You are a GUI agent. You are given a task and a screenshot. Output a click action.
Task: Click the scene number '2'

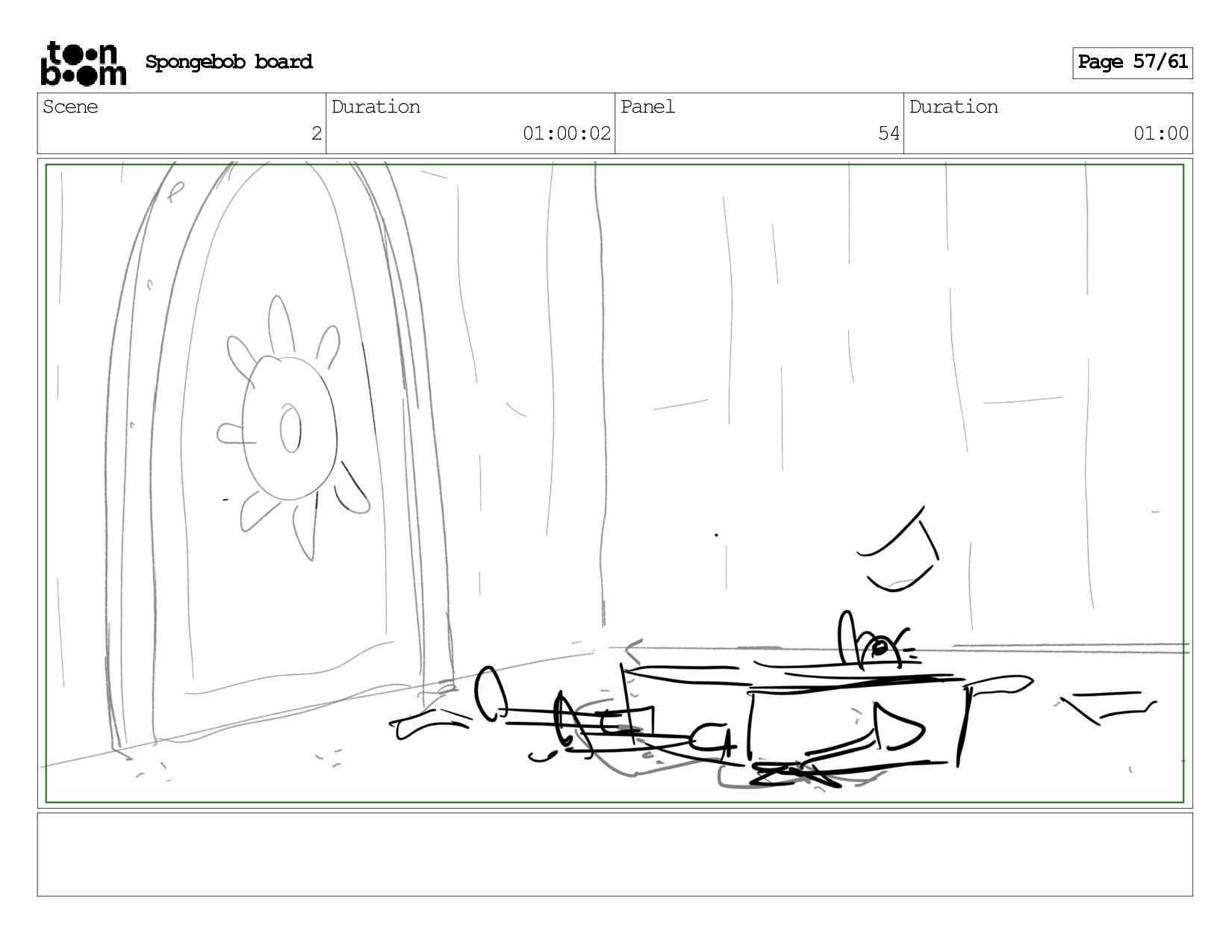pyautogui.click(x=317, y=134)
